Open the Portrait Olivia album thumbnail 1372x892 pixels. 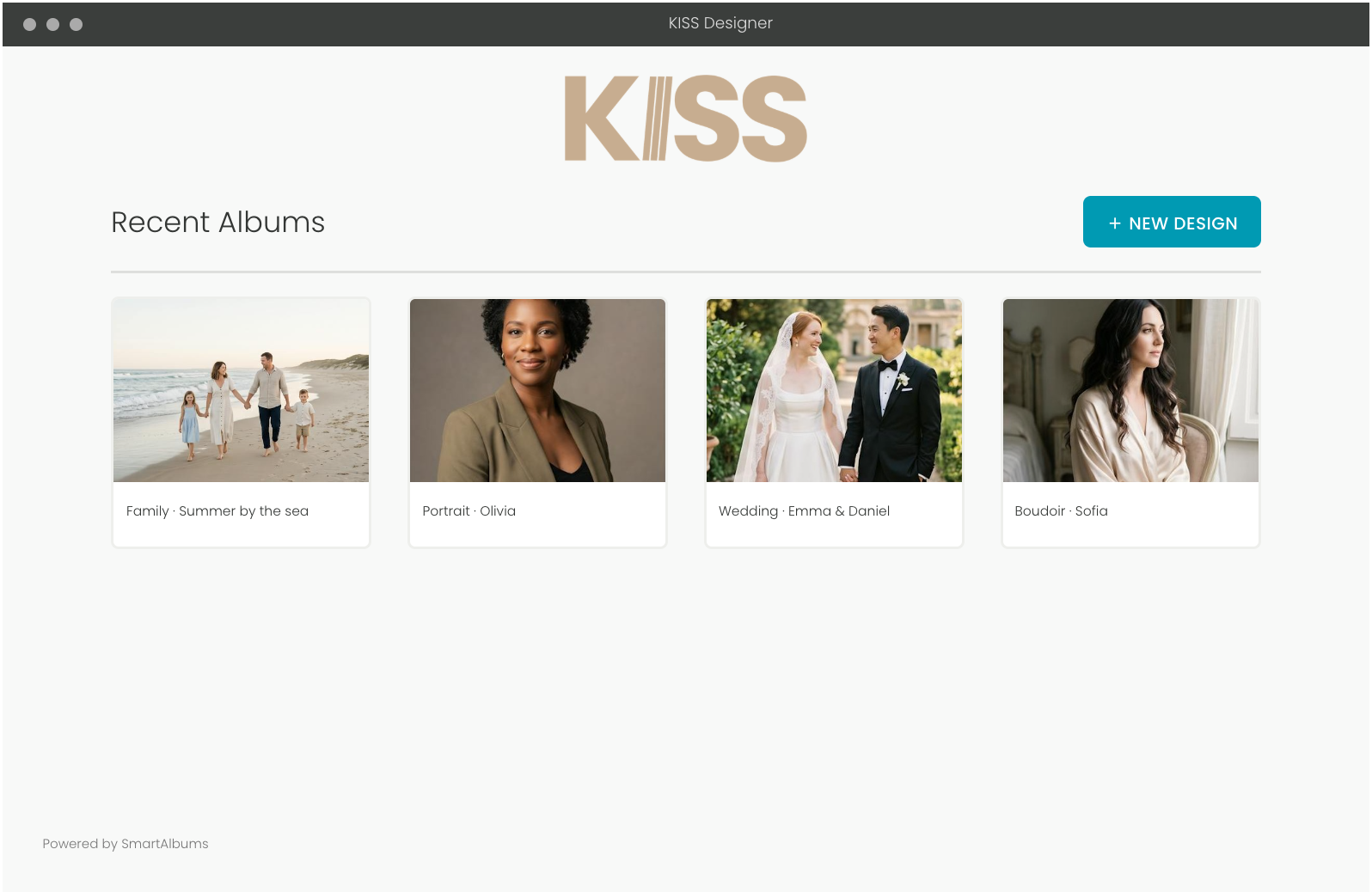coord(537,390)
